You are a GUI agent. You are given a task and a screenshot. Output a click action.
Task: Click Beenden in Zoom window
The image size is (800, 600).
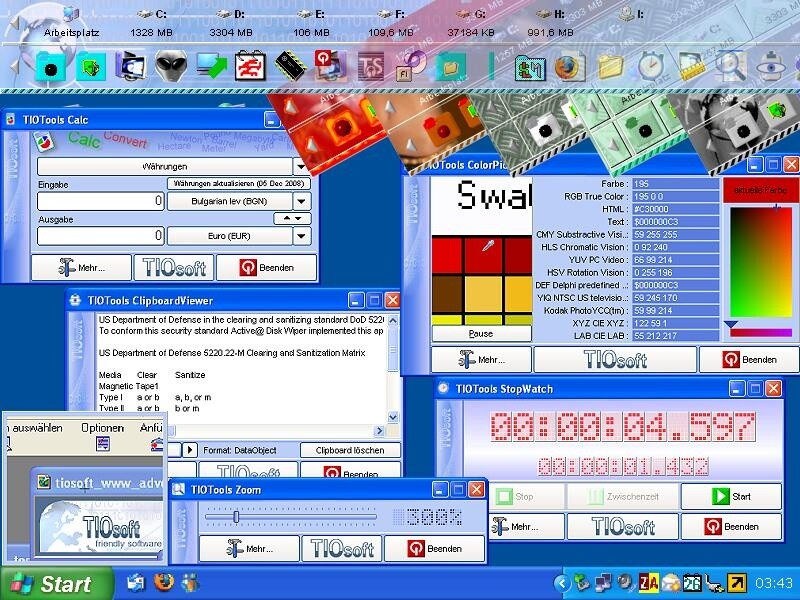point(434,549)
